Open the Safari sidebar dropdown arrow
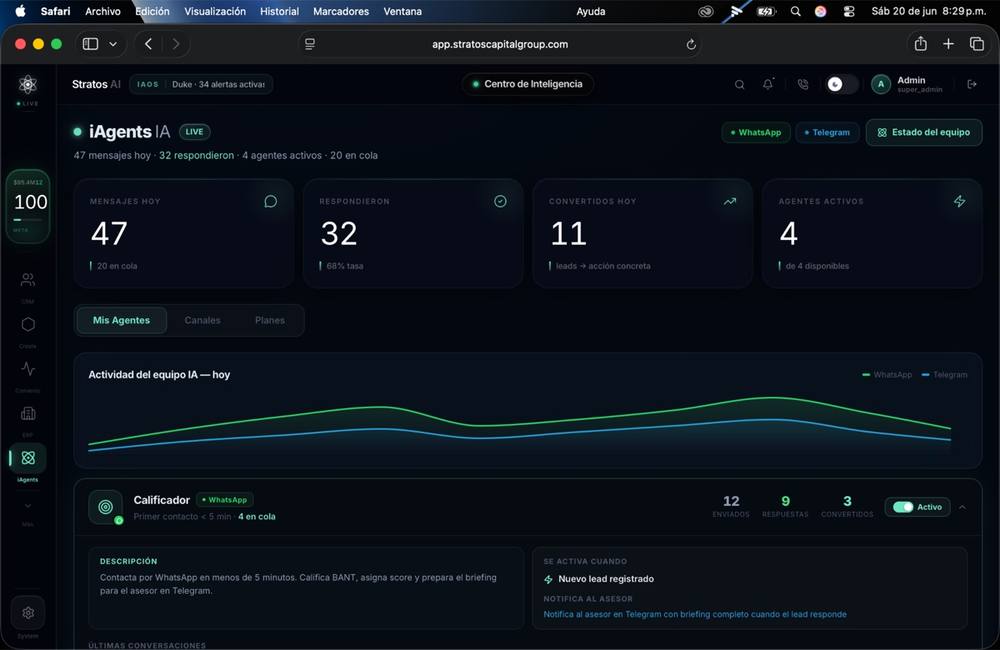Screen dimensions: 1000x650 click(x=113, y=44)
